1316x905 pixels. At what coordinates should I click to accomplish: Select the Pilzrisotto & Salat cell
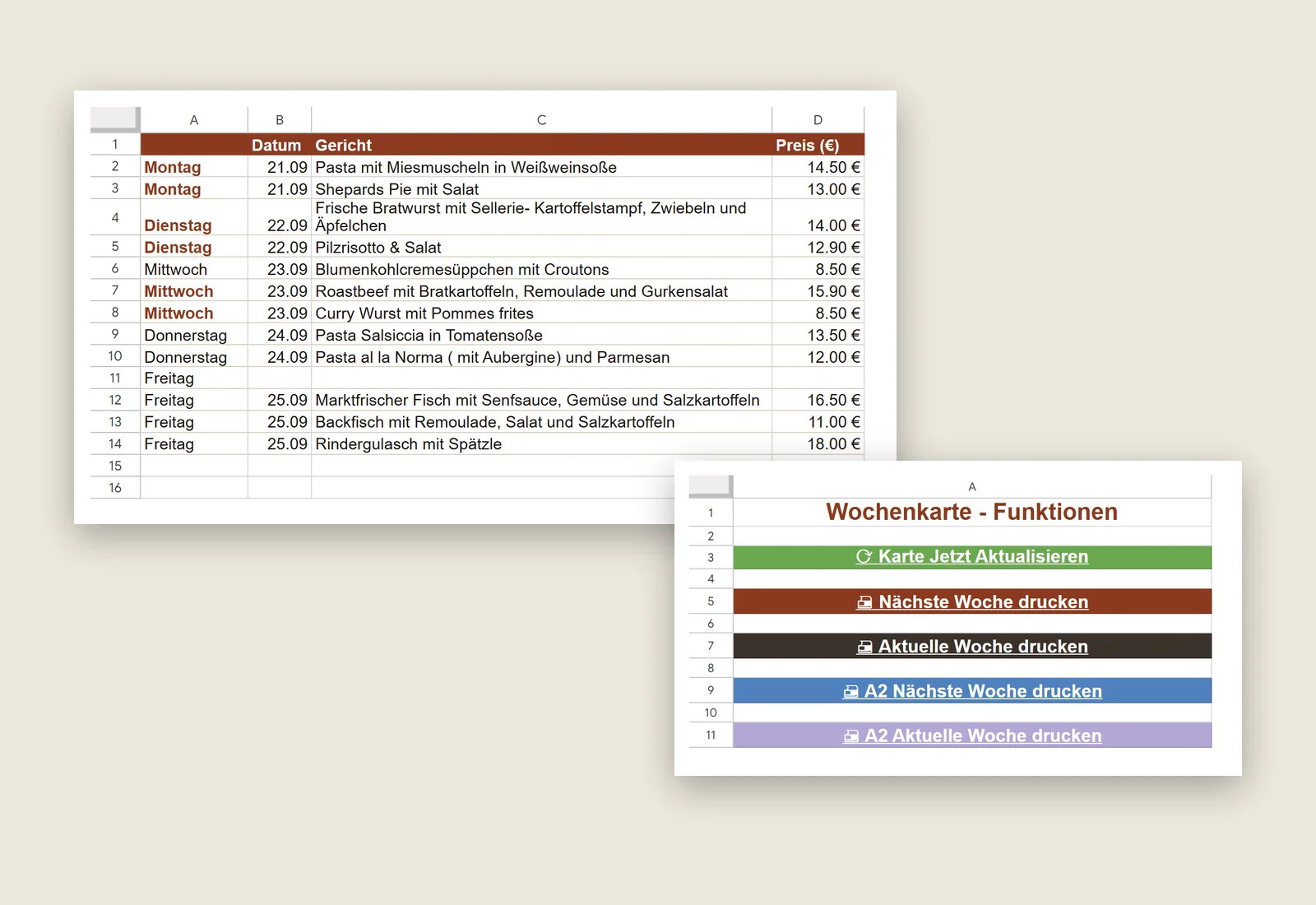(541, 248)
